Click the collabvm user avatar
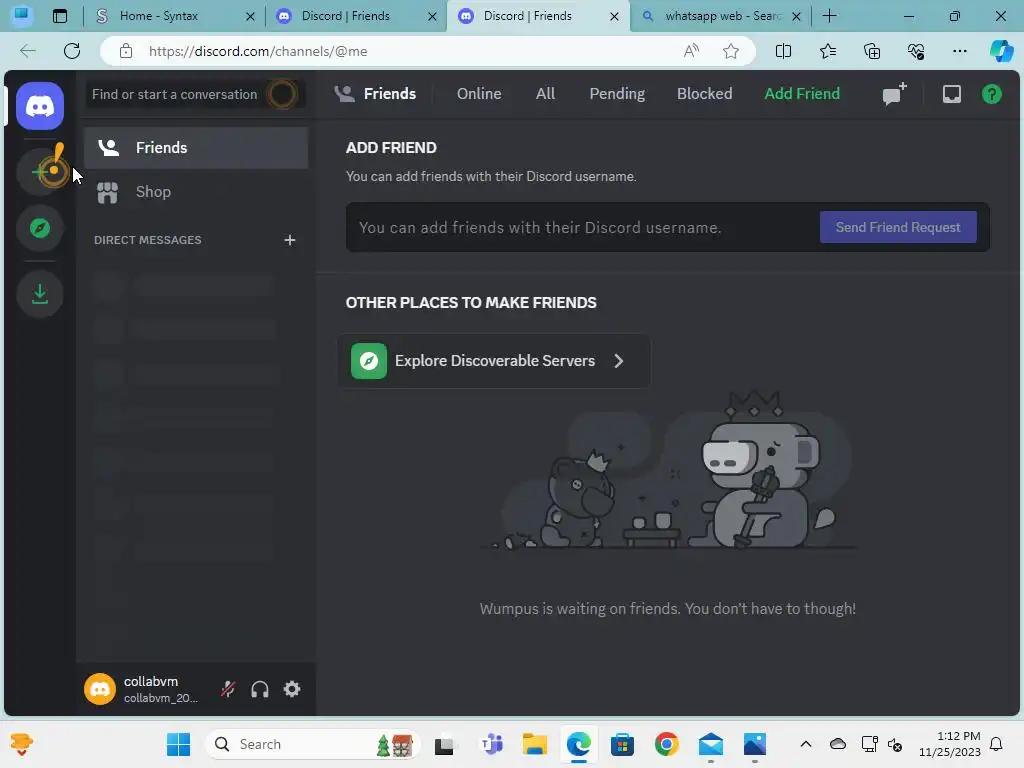 tap(100, 689)
